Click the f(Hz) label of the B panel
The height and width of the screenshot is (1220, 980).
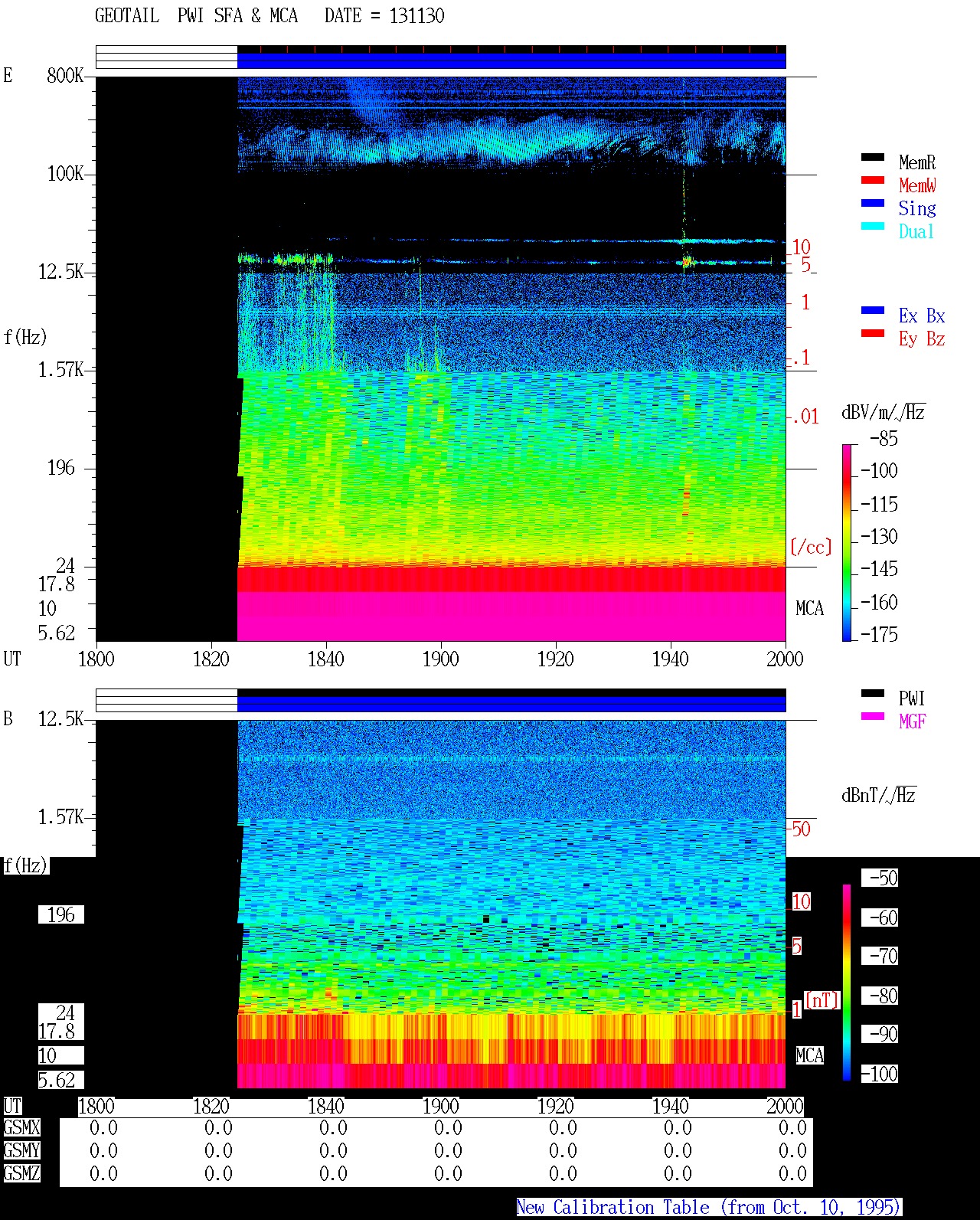(24, 866)
